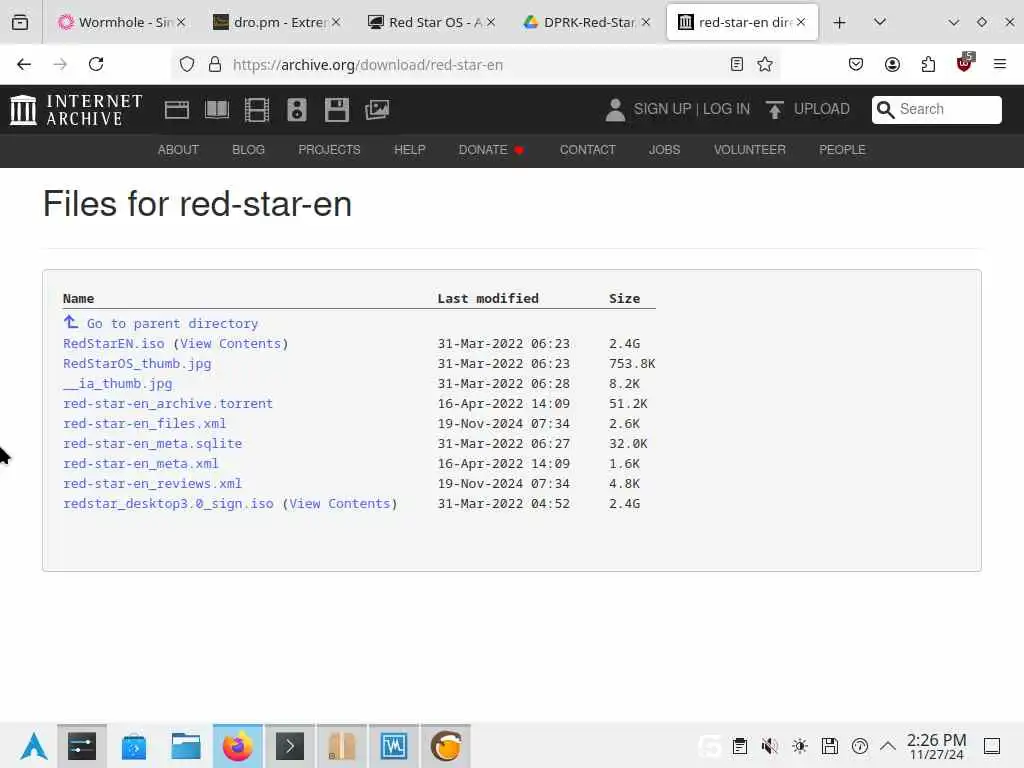Open red-star-en_files.xml link
The image size is (1024, 768).
(144, 423)
